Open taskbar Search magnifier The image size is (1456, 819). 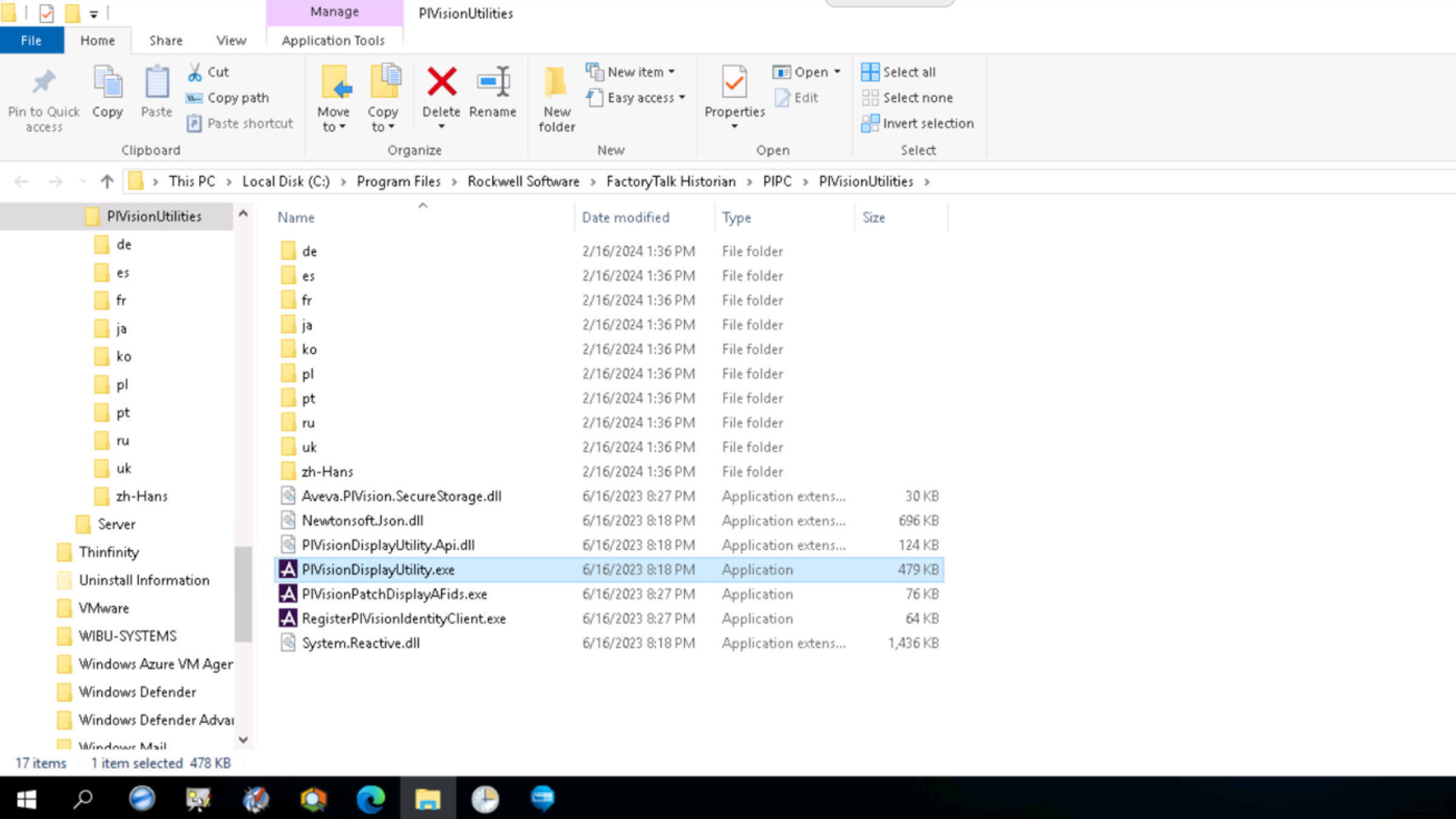coord(83,798)
